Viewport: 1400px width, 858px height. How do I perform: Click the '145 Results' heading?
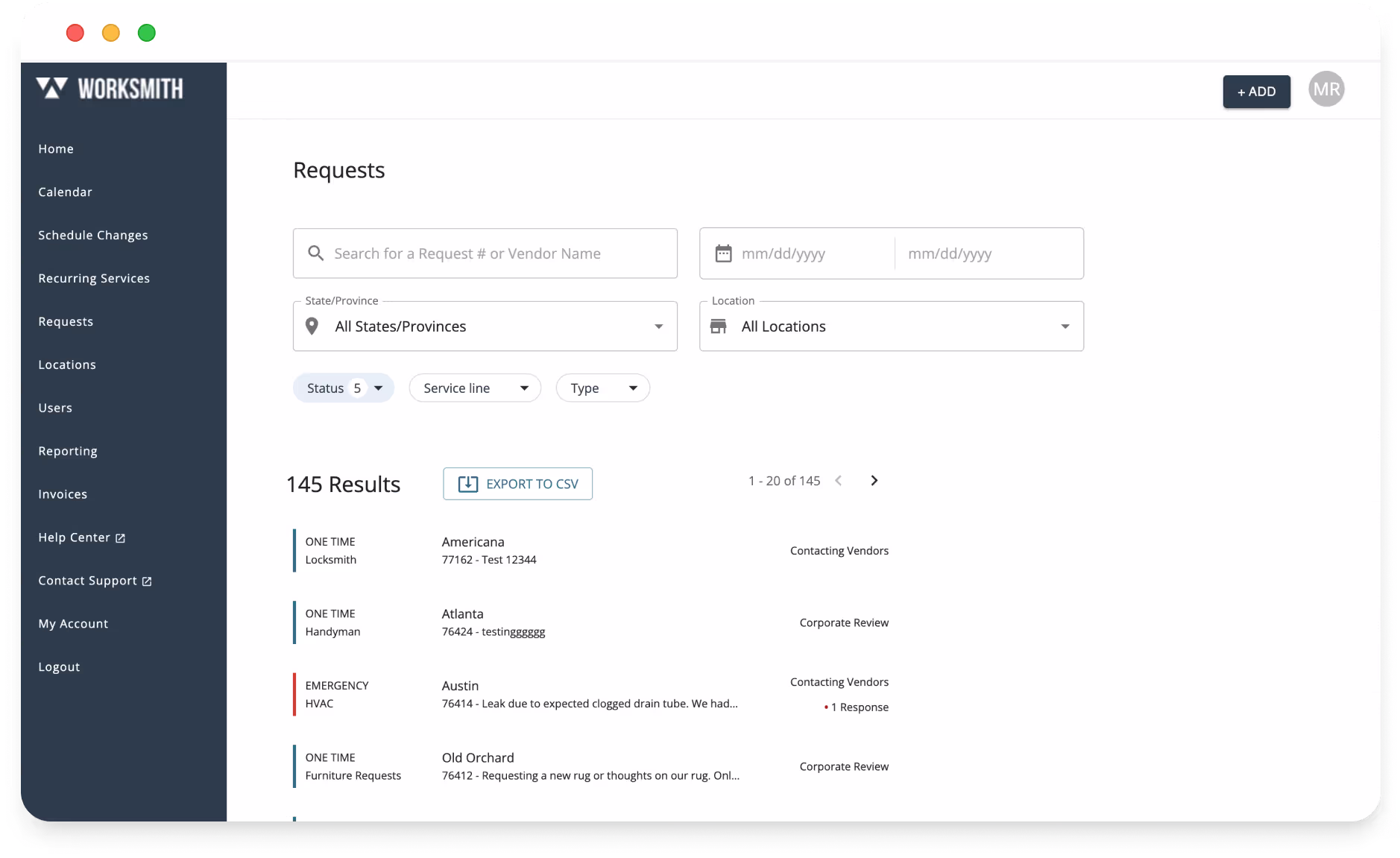(344, 485)
